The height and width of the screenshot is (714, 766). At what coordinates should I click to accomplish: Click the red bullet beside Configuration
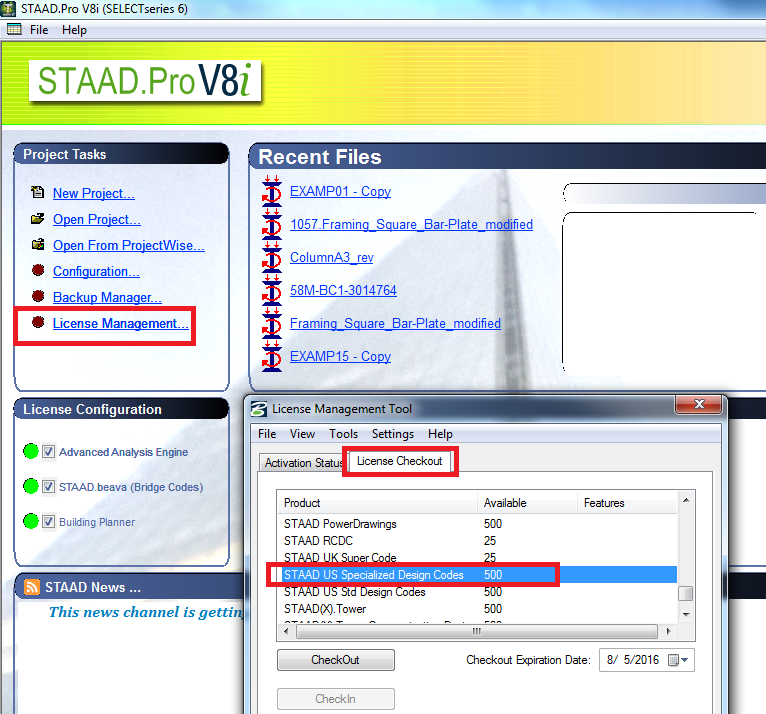click(38, 270)
